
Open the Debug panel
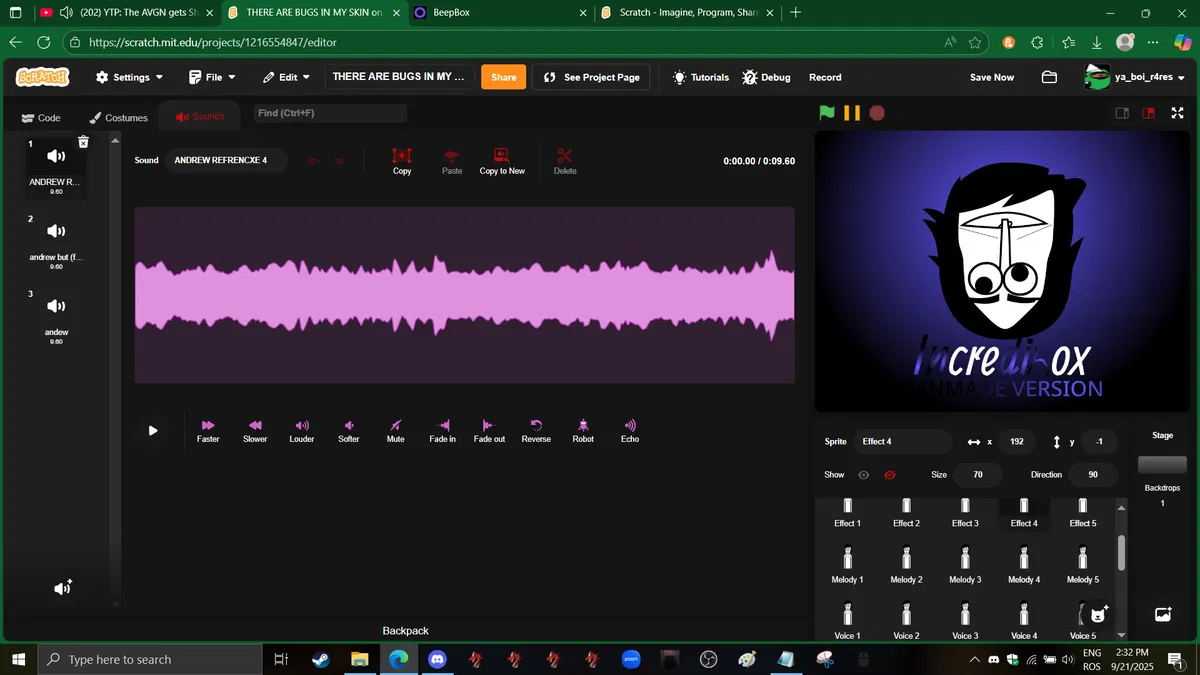pos(767,77)
